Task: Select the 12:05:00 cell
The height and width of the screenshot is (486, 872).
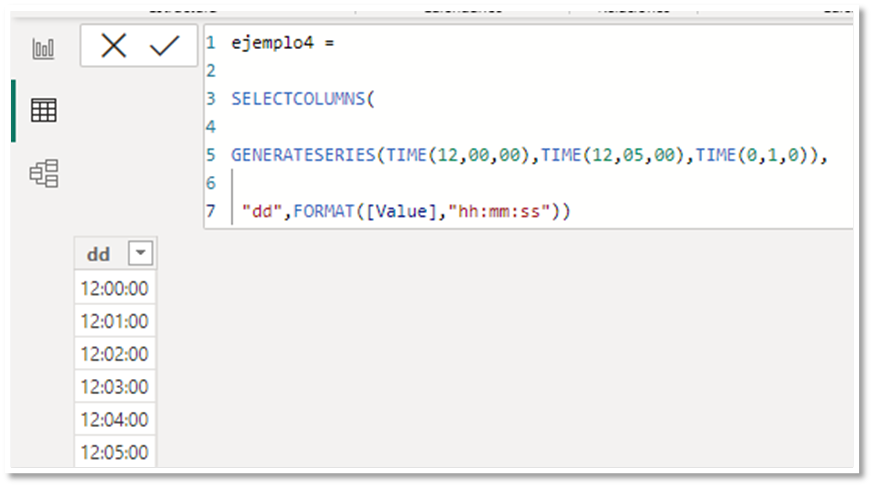Action: point(114,452)
